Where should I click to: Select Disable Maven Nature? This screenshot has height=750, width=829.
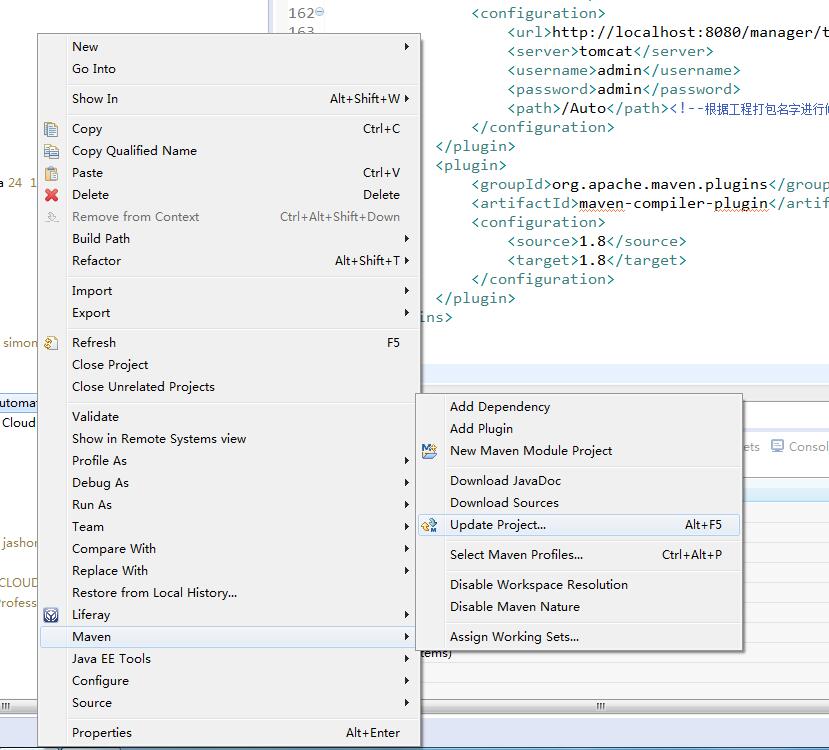click(x=579, y=607)
